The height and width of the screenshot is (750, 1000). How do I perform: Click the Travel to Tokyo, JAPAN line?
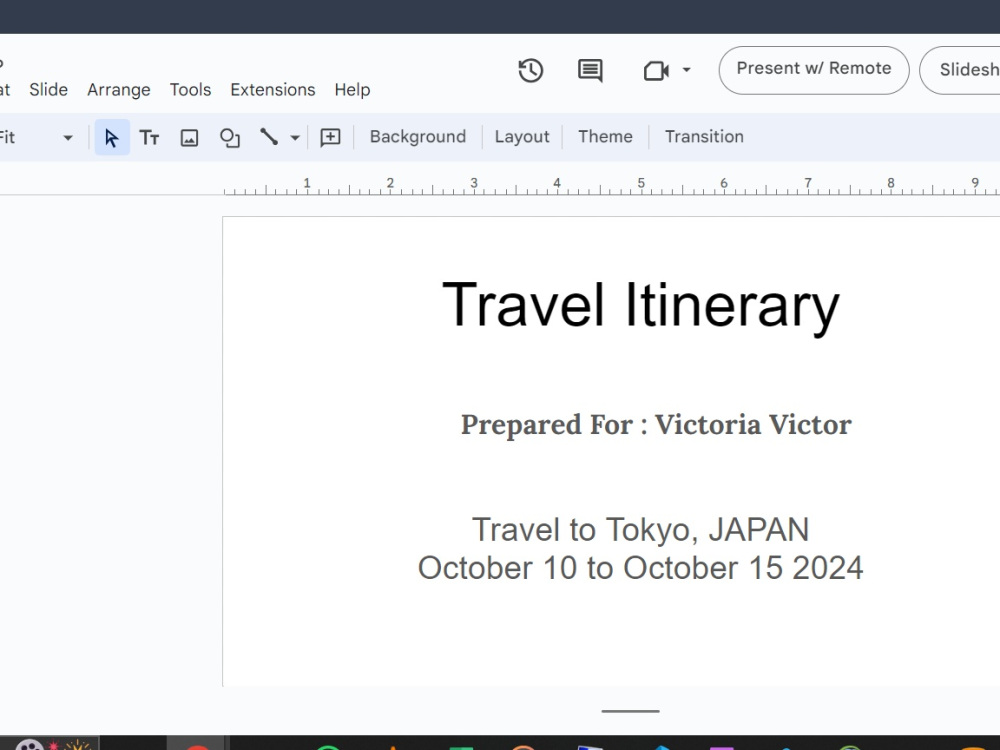point(640,529)
